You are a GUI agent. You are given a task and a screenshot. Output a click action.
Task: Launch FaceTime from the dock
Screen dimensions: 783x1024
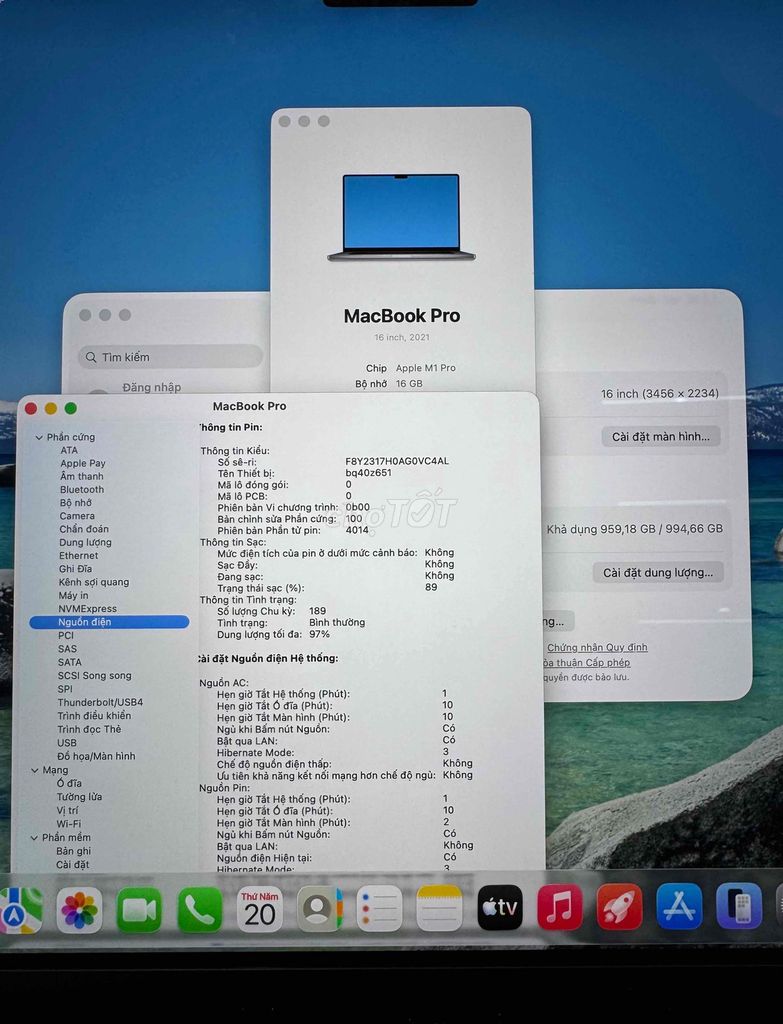pos(139,910)
